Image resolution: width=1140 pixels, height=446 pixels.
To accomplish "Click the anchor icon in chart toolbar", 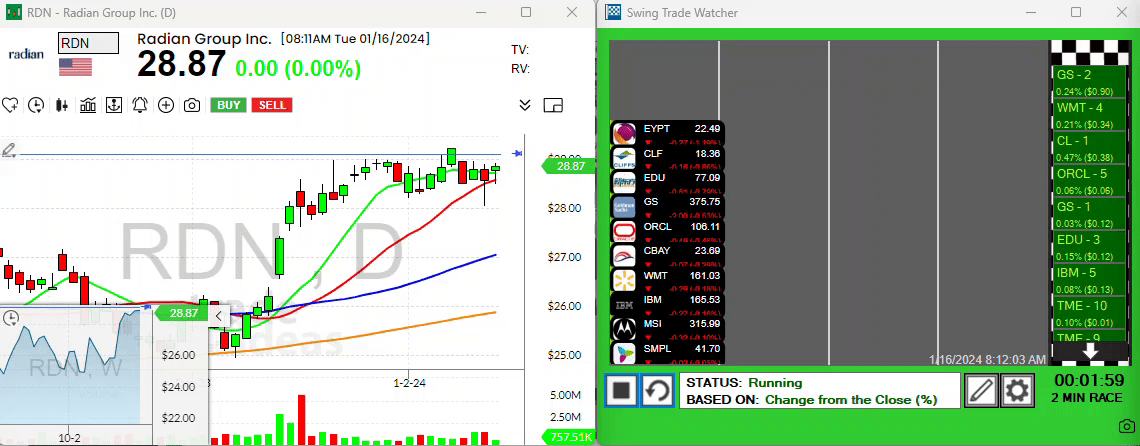I will pyautogui.click(x=114, y=105).
